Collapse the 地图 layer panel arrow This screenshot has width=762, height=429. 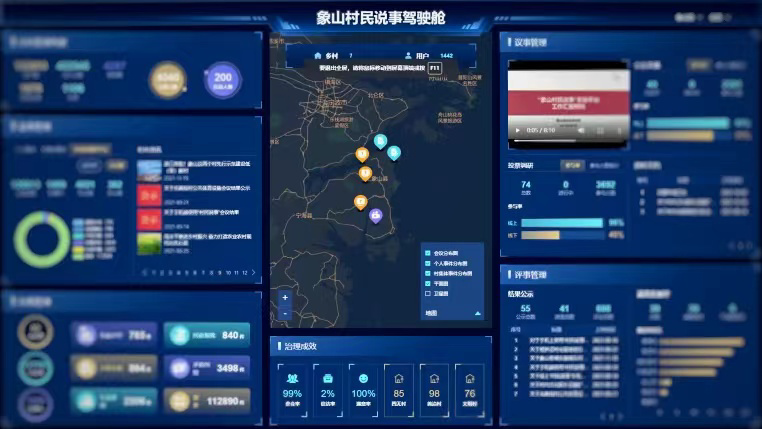477,313
